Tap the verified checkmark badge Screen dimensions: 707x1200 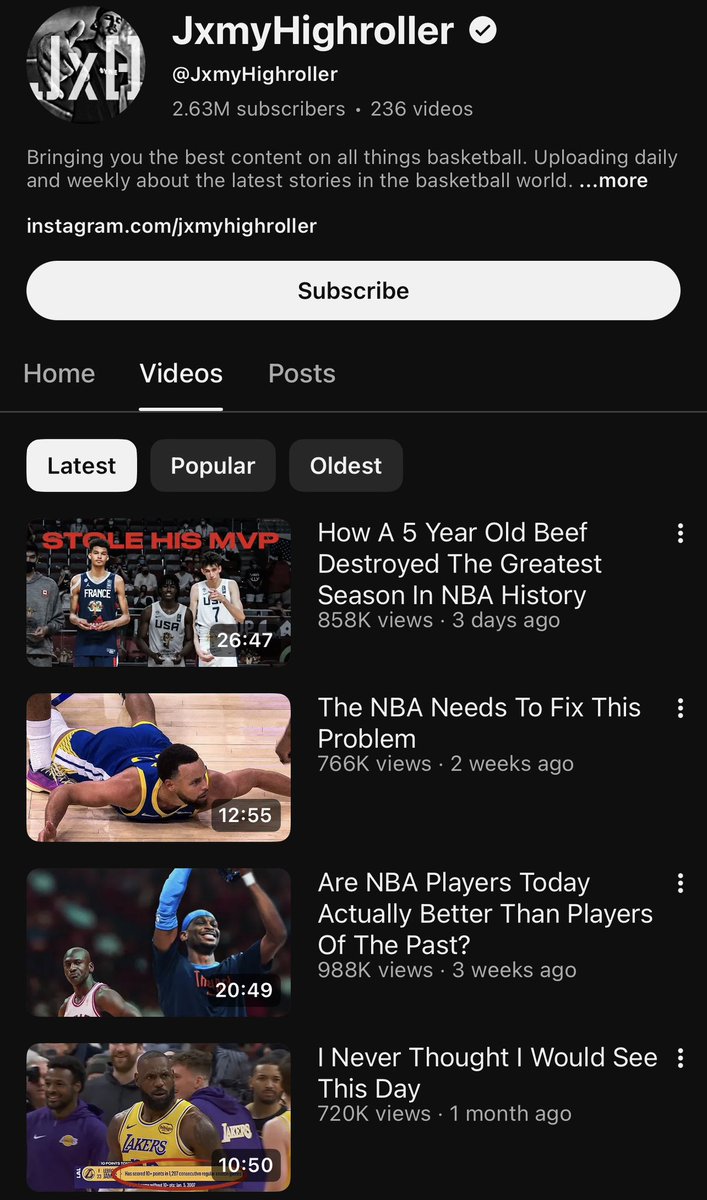484,32
